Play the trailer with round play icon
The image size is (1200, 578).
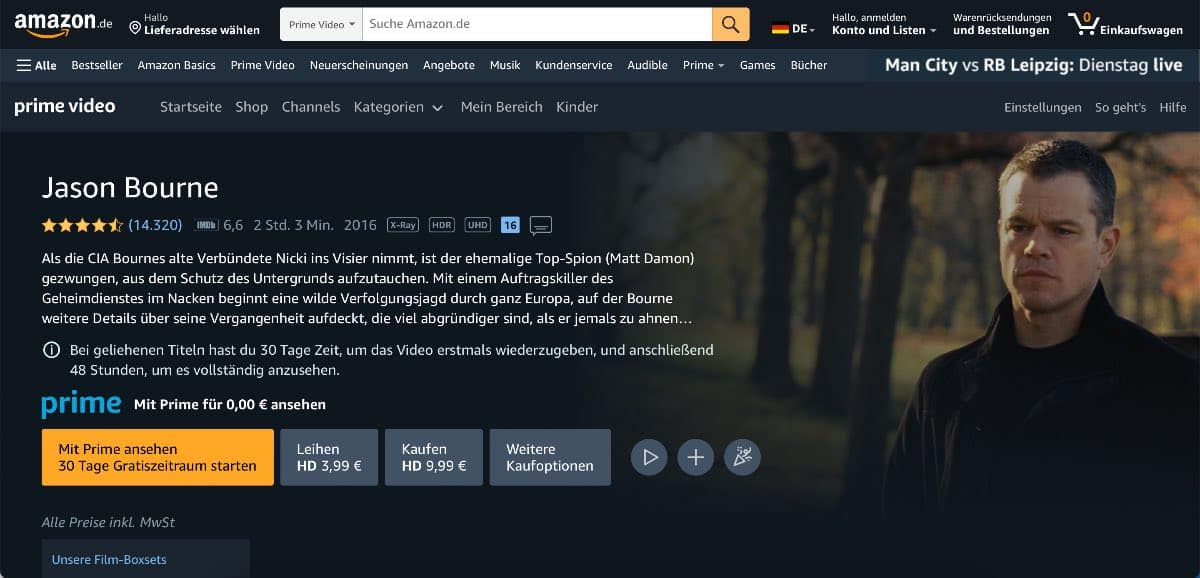pyautogui.click(x=649, y=457)
